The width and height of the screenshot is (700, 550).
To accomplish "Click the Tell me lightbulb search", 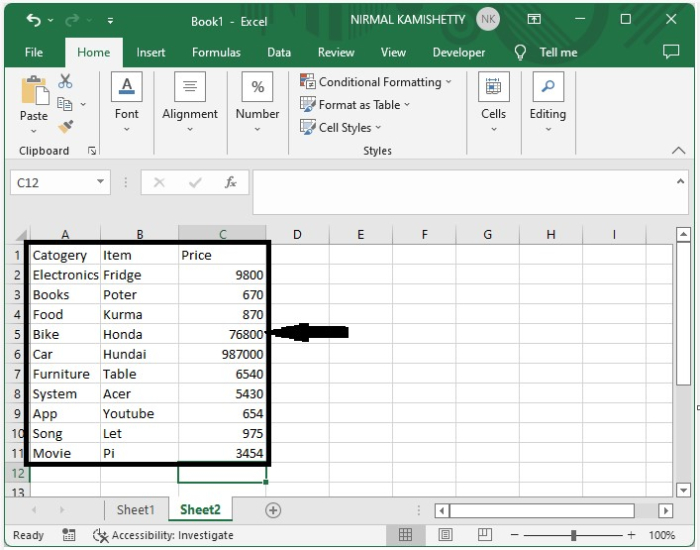I will [x=546, y=52].
